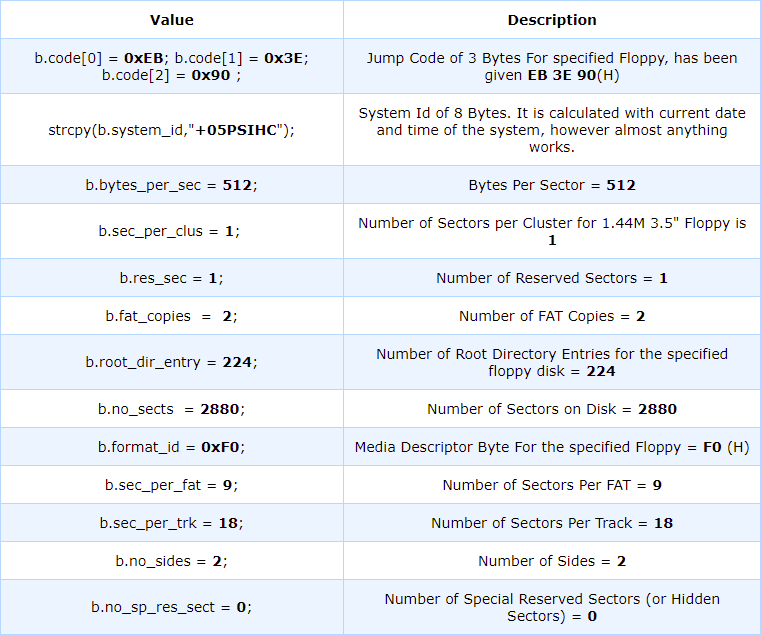Click 'Number of Sides = 2'

(552, 561)
